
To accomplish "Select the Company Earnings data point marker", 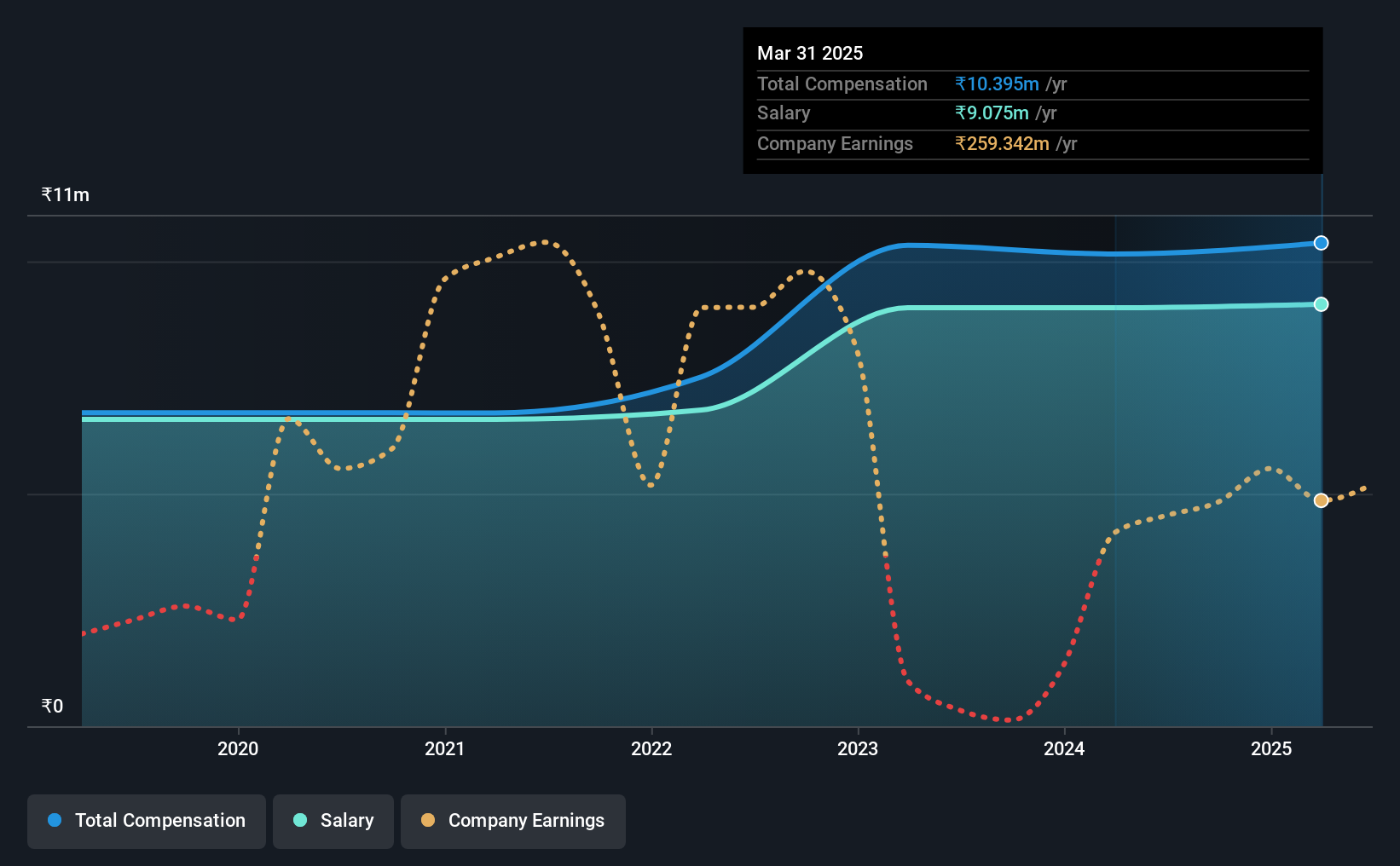I will click(1321, 500).
